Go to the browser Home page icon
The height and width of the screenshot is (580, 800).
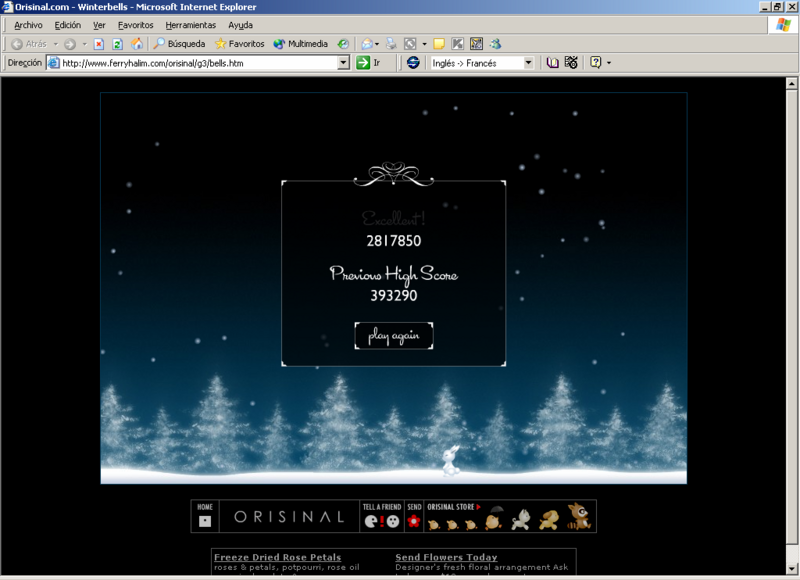click(136, 44)
